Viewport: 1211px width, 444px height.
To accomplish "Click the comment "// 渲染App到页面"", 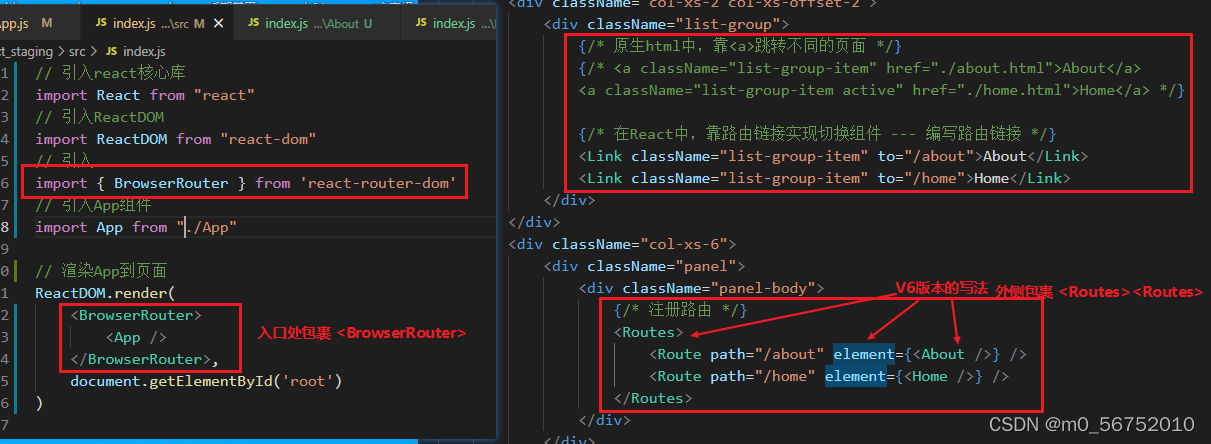I will 101,271.
